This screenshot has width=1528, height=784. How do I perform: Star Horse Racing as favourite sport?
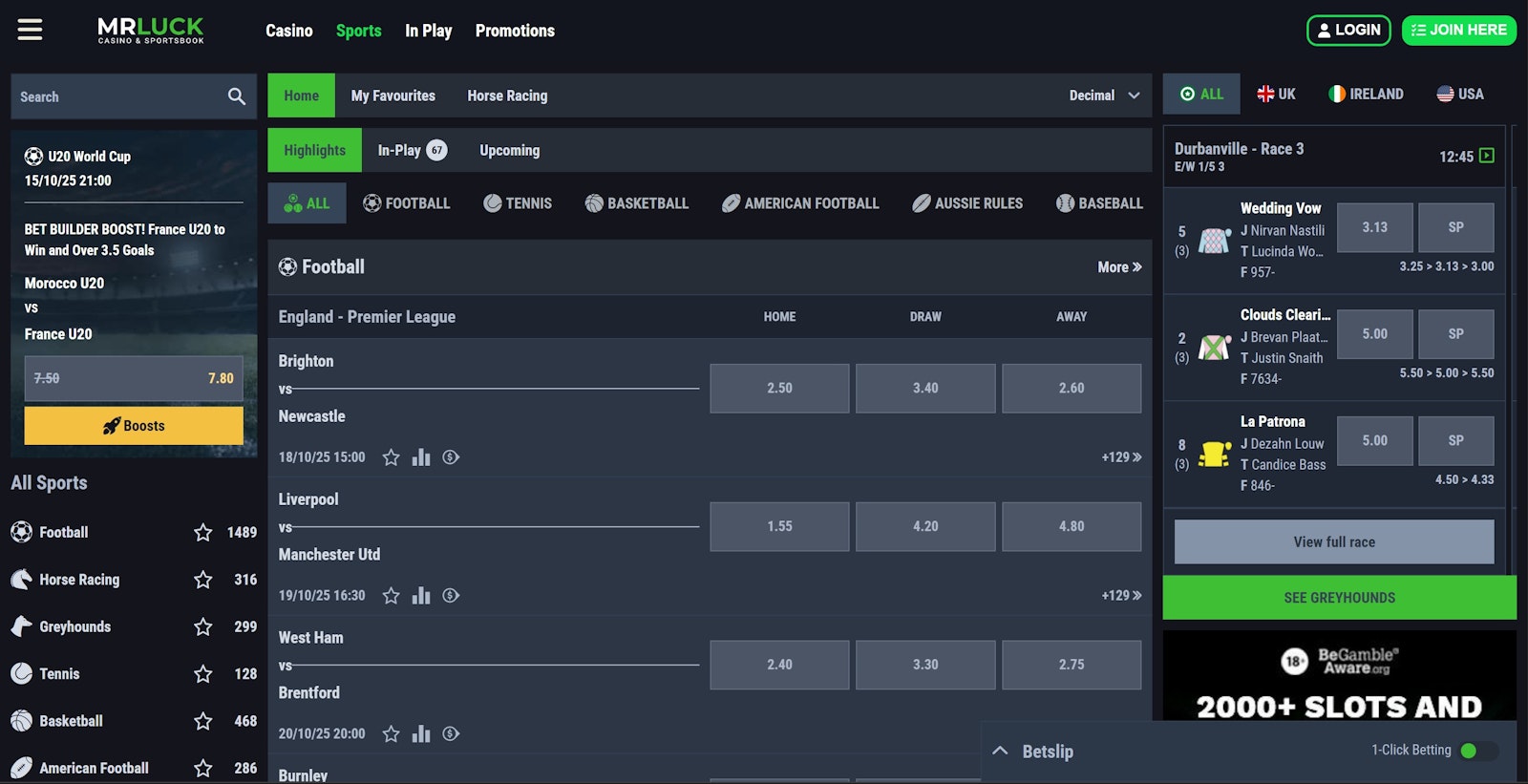[x=202, y=580]
